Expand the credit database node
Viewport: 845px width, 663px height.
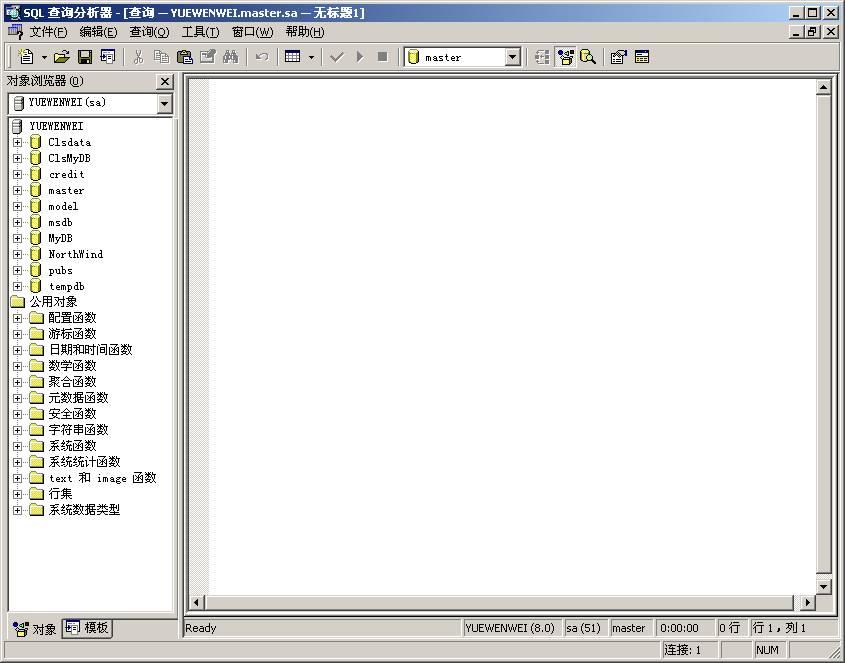pos(18,175)
